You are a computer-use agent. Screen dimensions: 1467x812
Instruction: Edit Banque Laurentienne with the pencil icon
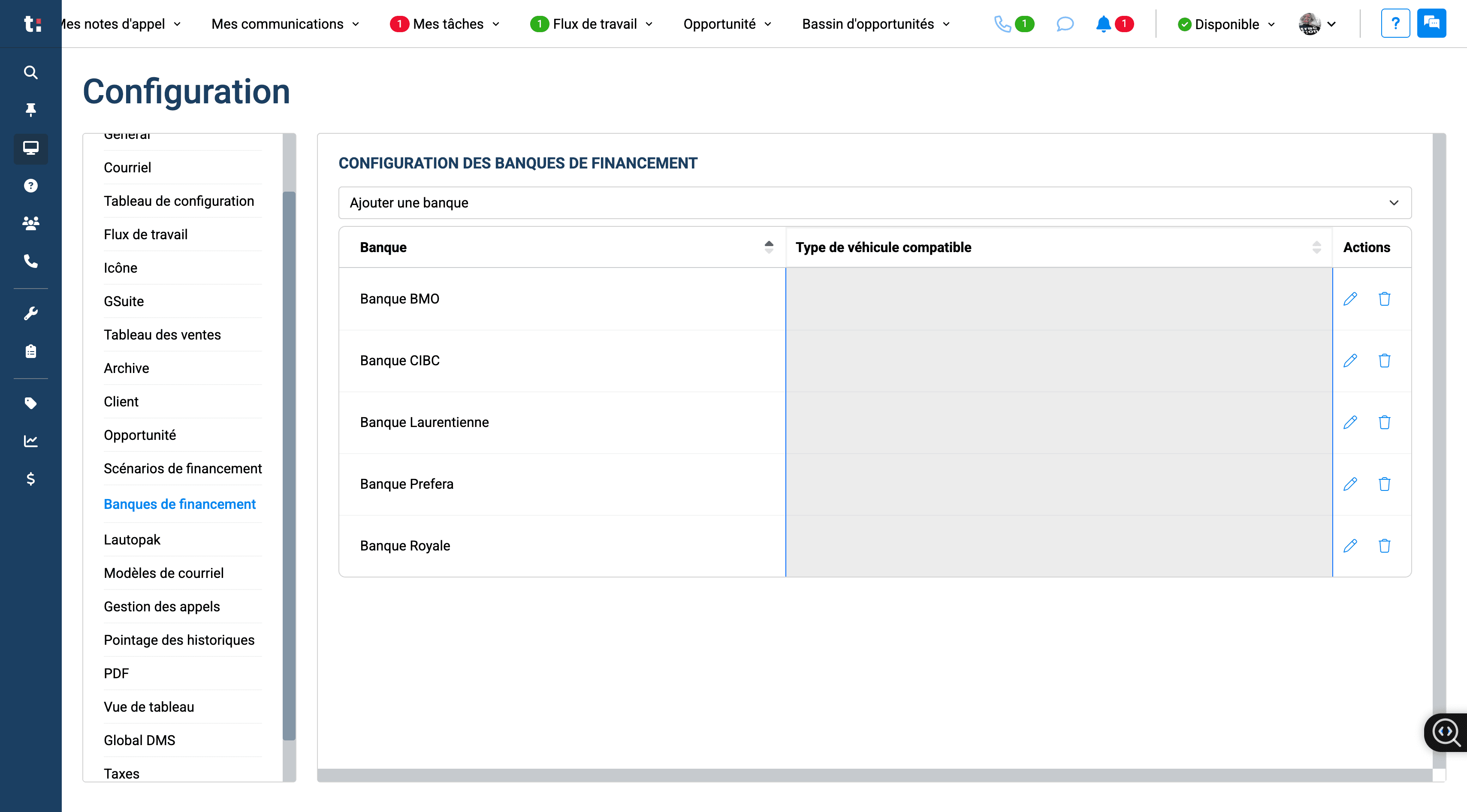pyautogui.click(x=1350, y=422)
